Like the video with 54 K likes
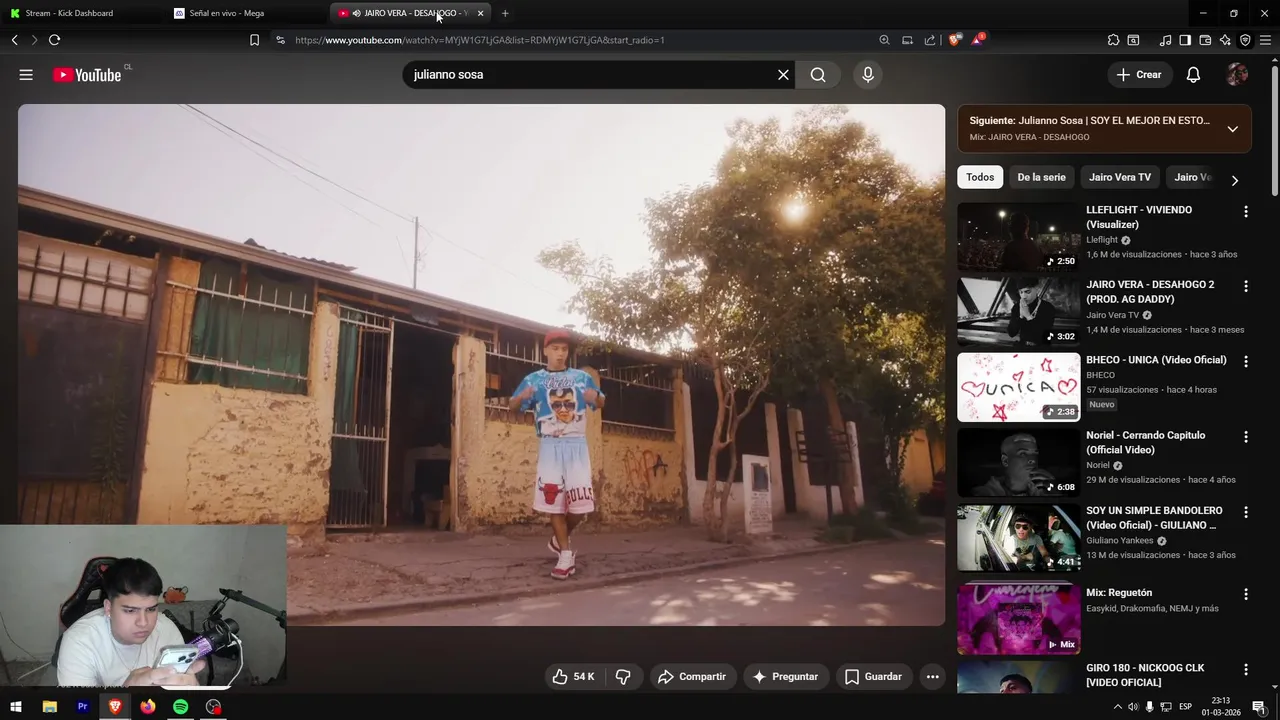This screenshot has width=1280, height=720. 573,677
